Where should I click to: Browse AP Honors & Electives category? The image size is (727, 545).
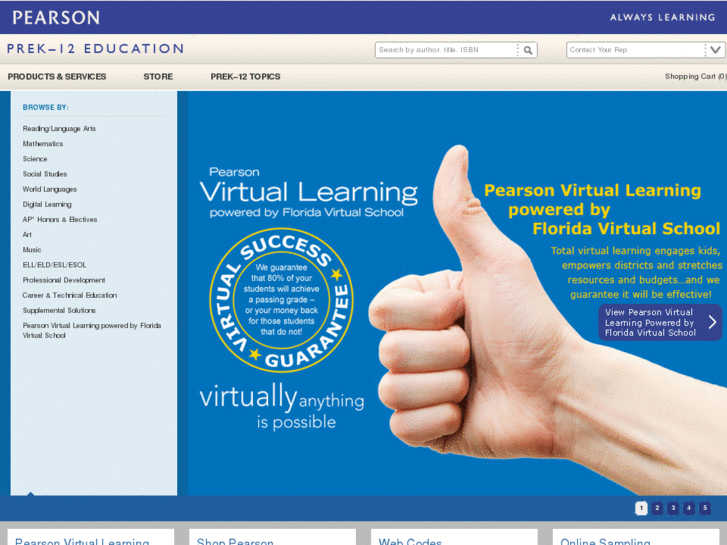click(x=60, y=219)
